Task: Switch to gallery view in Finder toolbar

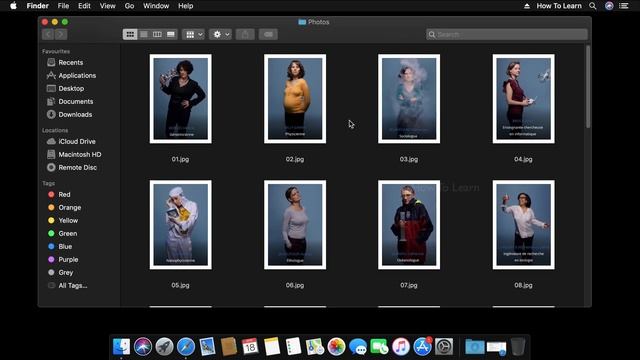Action: pyautogui.click(x=171, y=34)
